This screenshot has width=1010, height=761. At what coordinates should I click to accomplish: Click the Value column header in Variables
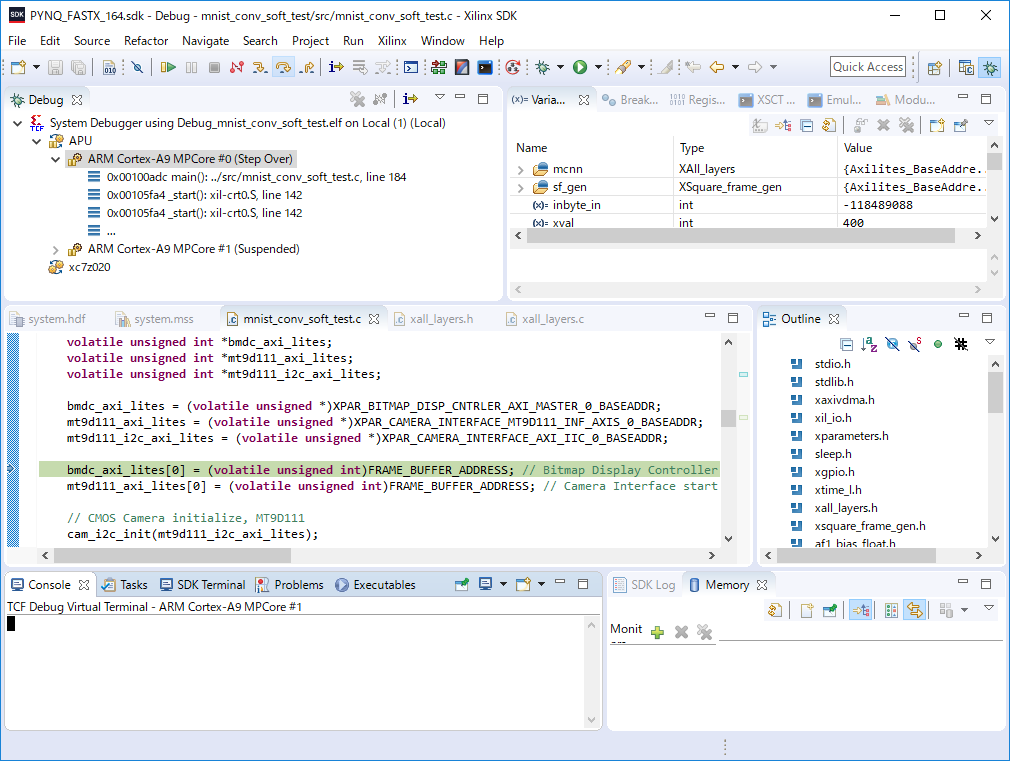point(857,148)
